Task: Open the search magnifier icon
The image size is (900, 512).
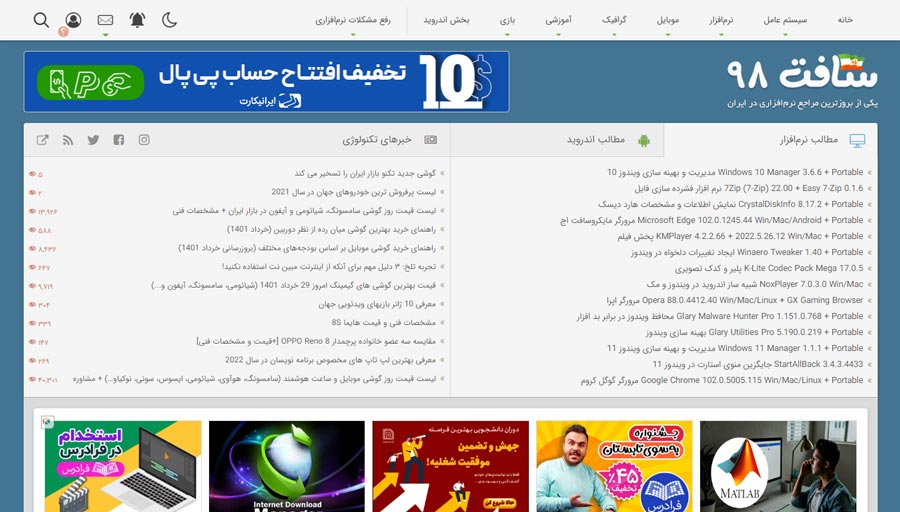Action: click(41, 20)
